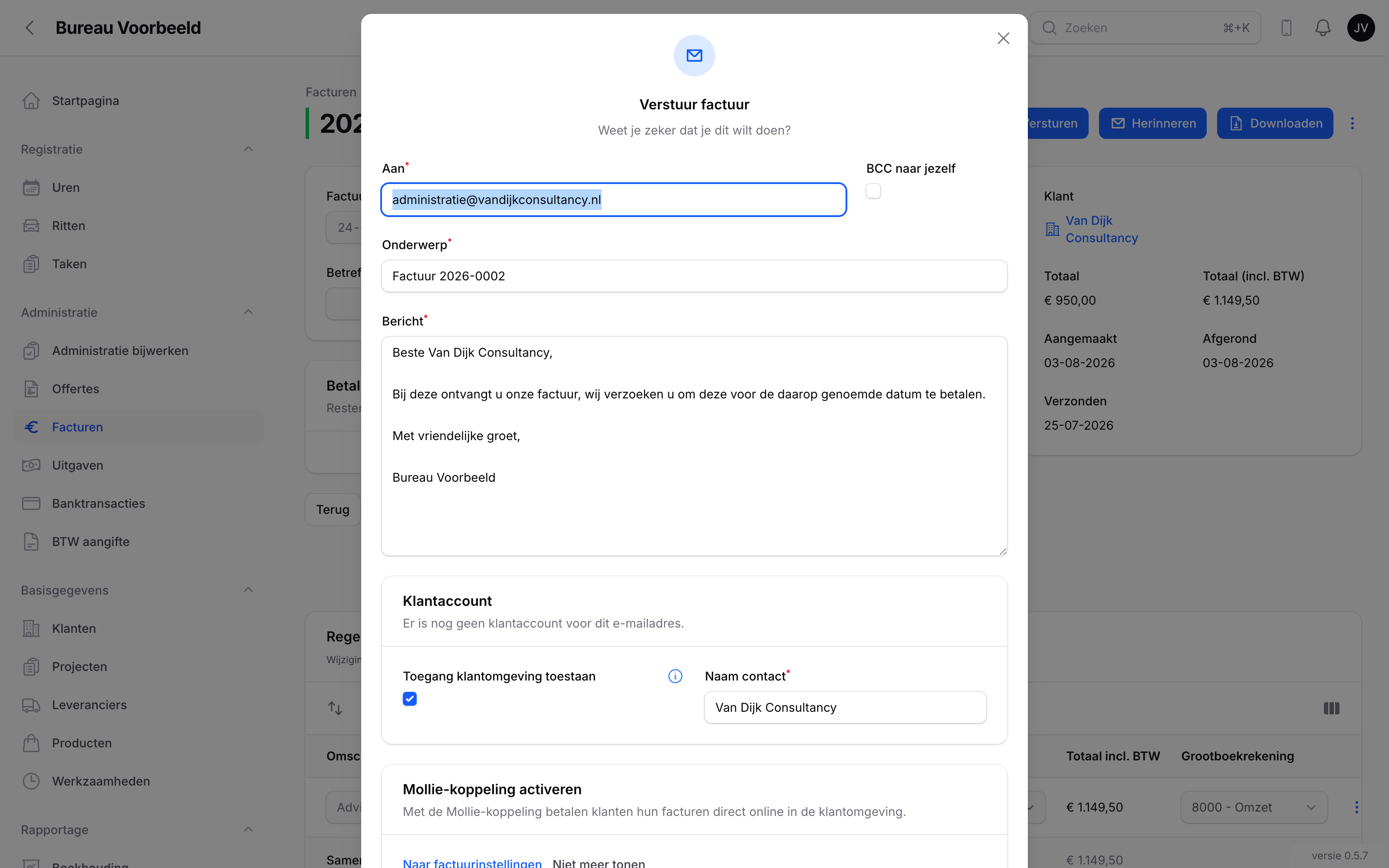Click the Zoeken search field
The width and height of the screenshot is (1389, 868).
point(1145,27)
